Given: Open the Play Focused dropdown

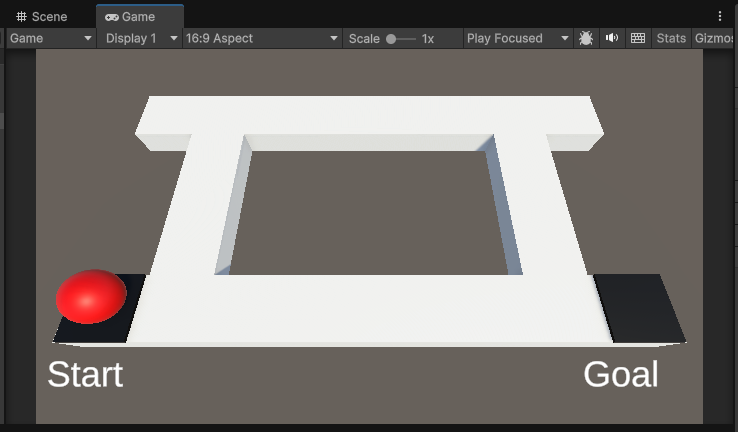Looking at the screenshot, I should pos(516,38).
